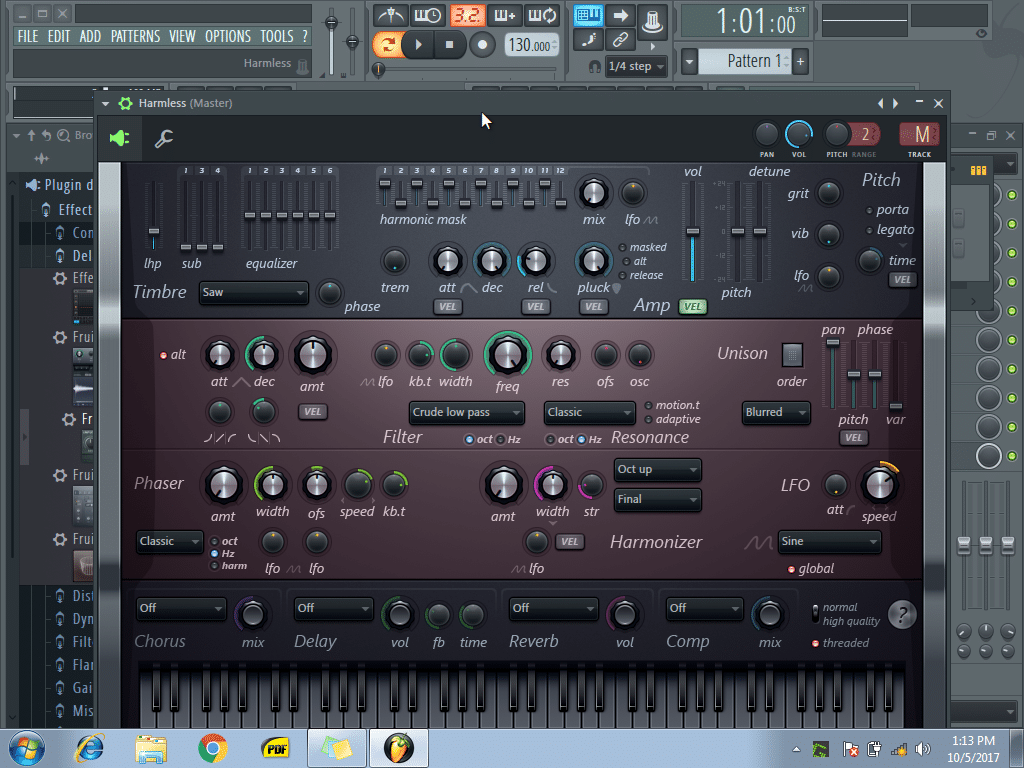Switch to previous preset arrow in Harmless title
This screenshot has height=768, width=1024.
click(880, 103)
